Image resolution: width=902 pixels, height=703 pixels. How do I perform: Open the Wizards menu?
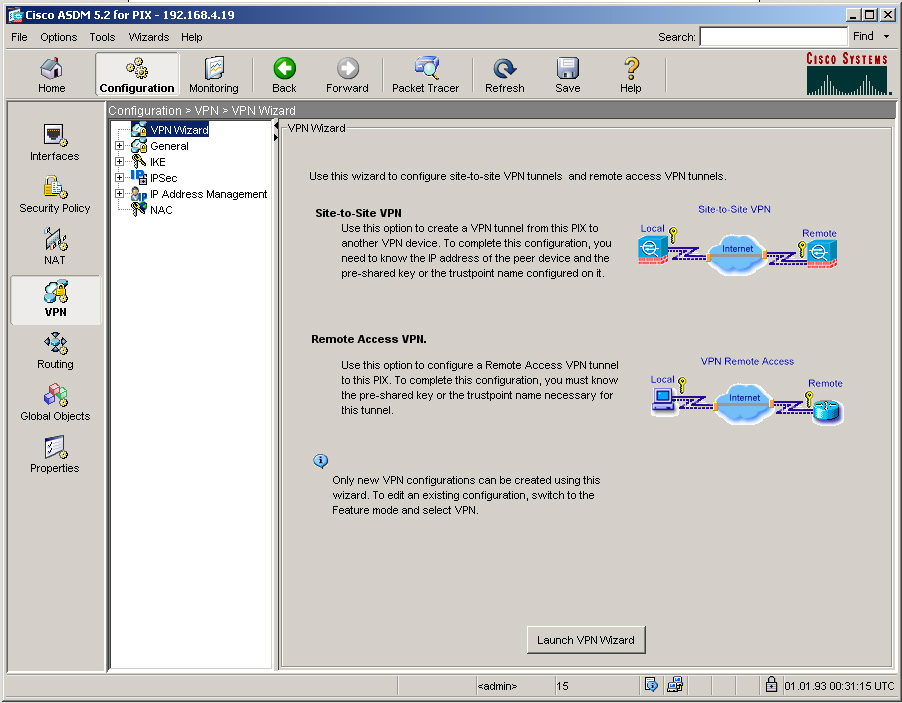point(149,37)
